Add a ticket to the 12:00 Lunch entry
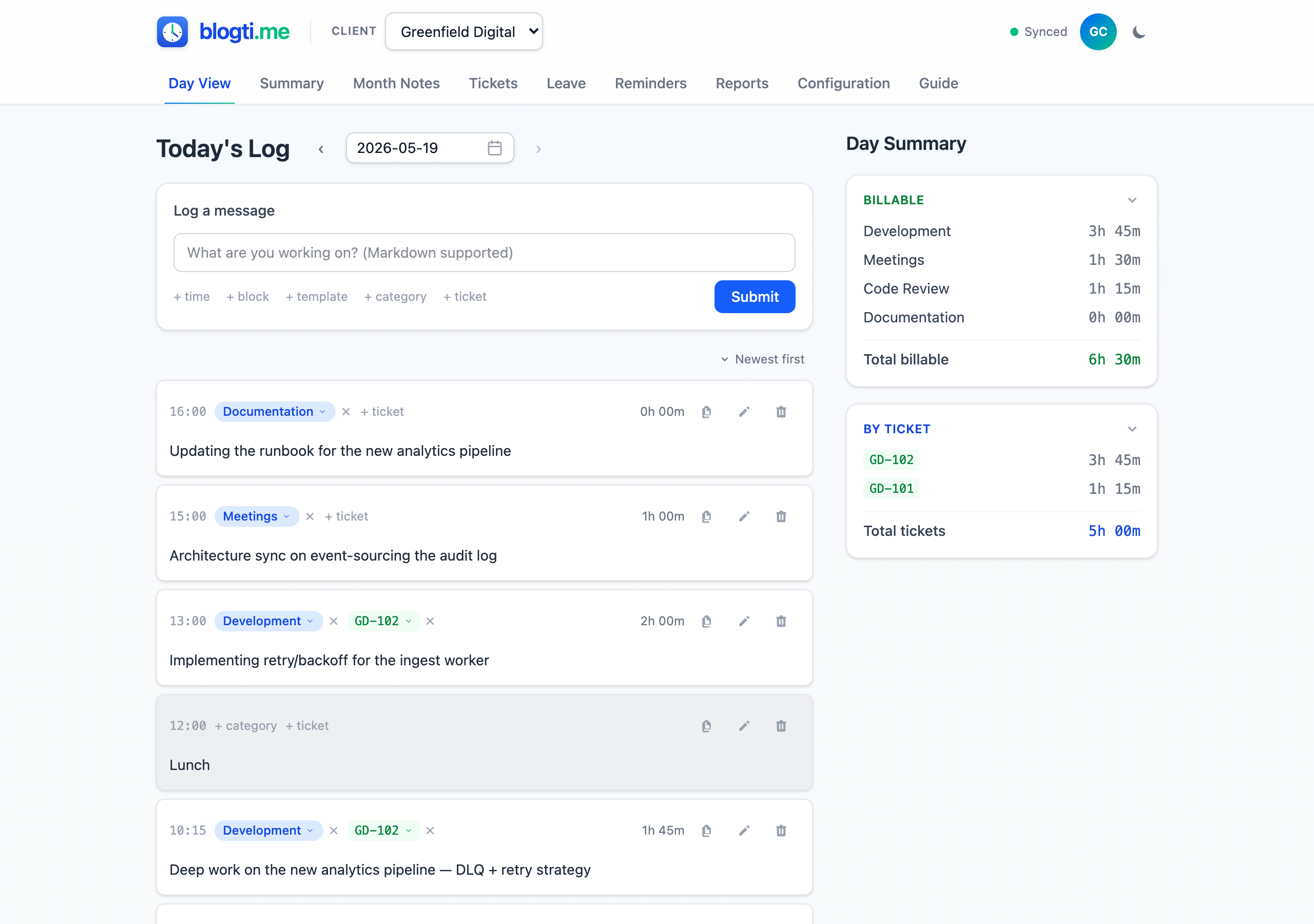Viewport: 1314px width, 924px height. [x=307, y=726]
